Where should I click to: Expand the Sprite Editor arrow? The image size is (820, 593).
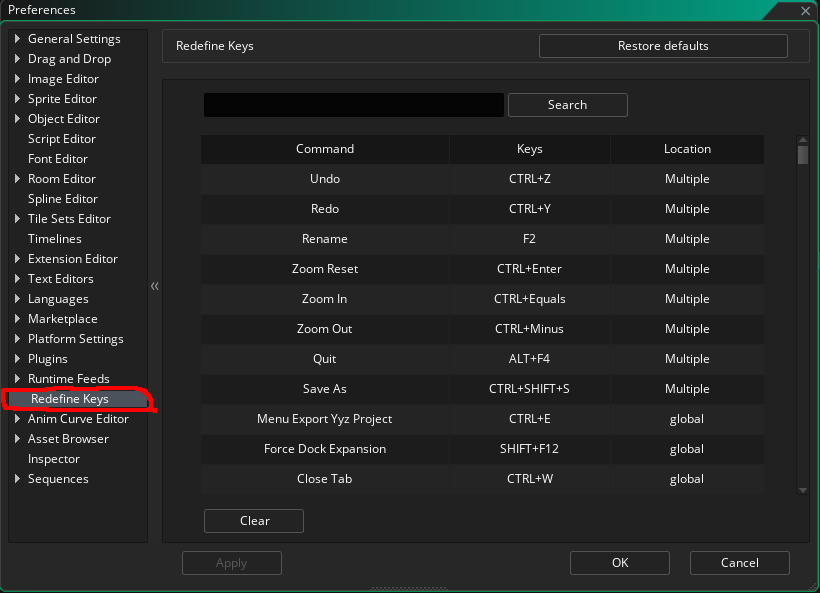(17, 98)
